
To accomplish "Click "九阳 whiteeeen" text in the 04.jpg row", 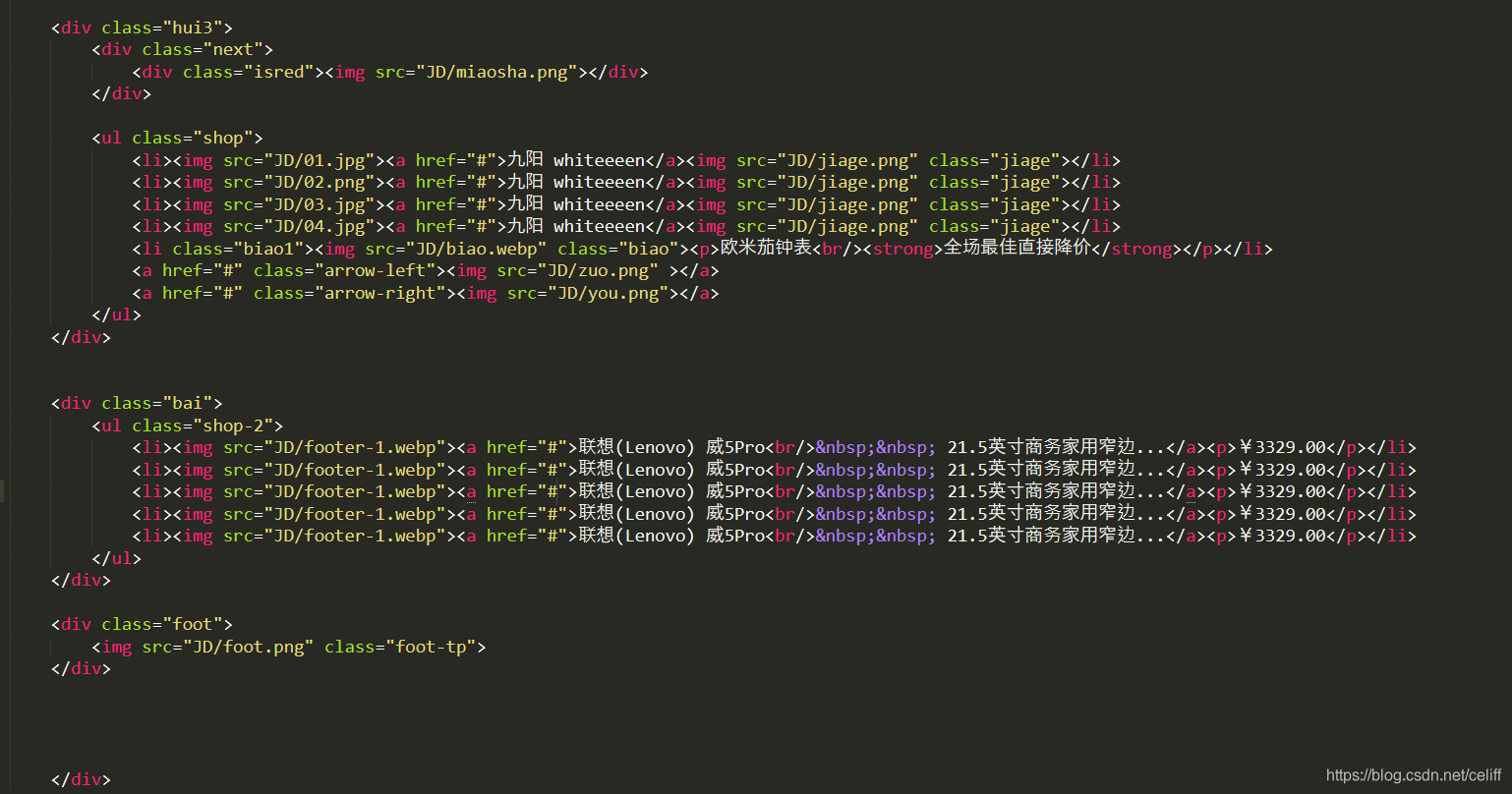I will 575,226.
